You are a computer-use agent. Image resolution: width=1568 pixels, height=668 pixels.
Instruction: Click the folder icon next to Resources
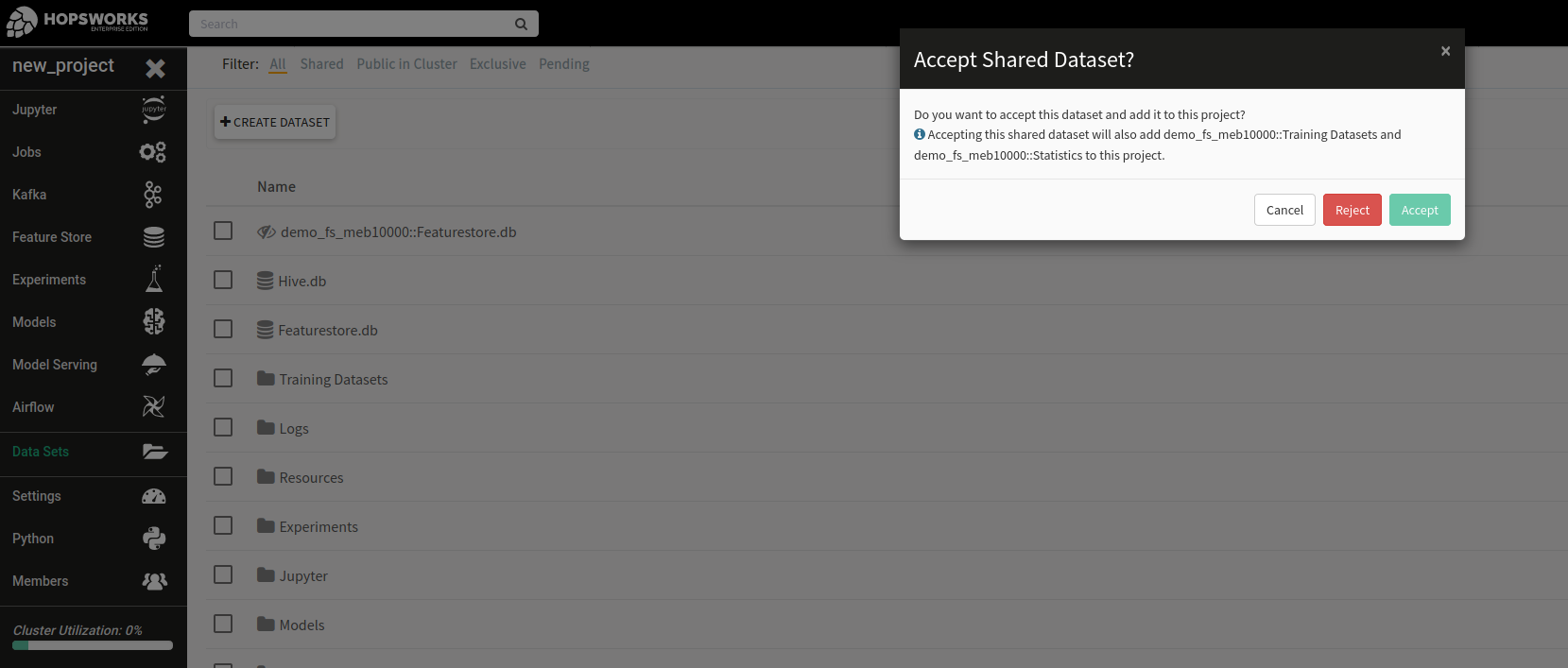click(x=266, y=476)
